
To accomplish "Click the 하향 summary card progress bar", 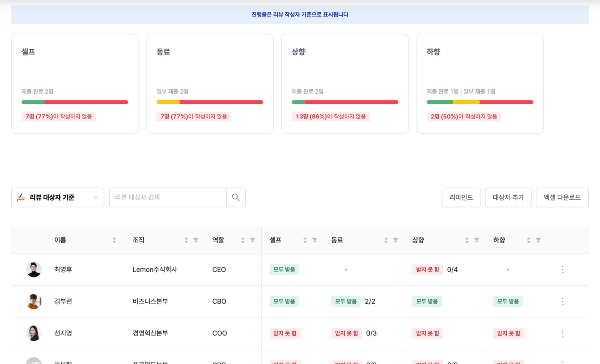I will [480, 102].
